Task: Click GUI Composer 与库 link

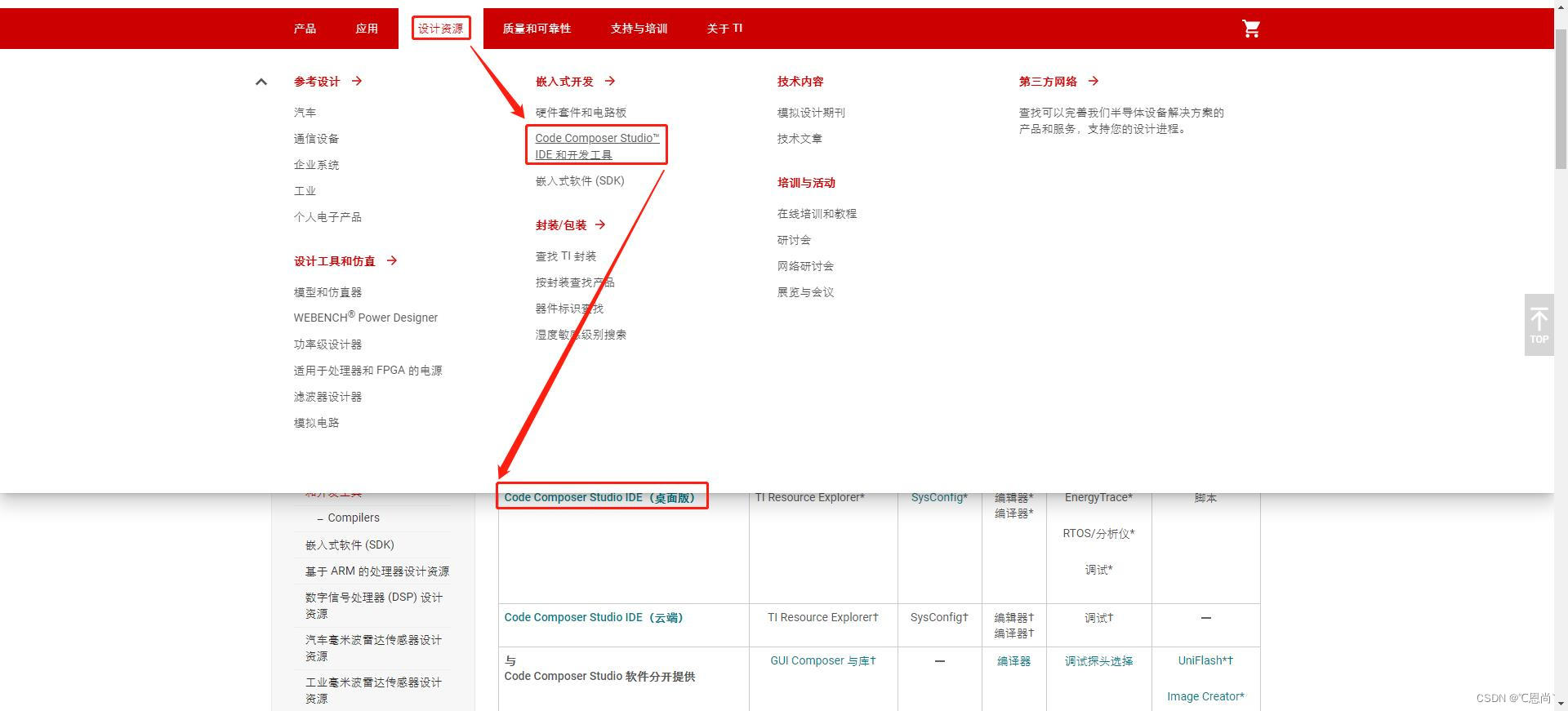Action: click(823, 660)
